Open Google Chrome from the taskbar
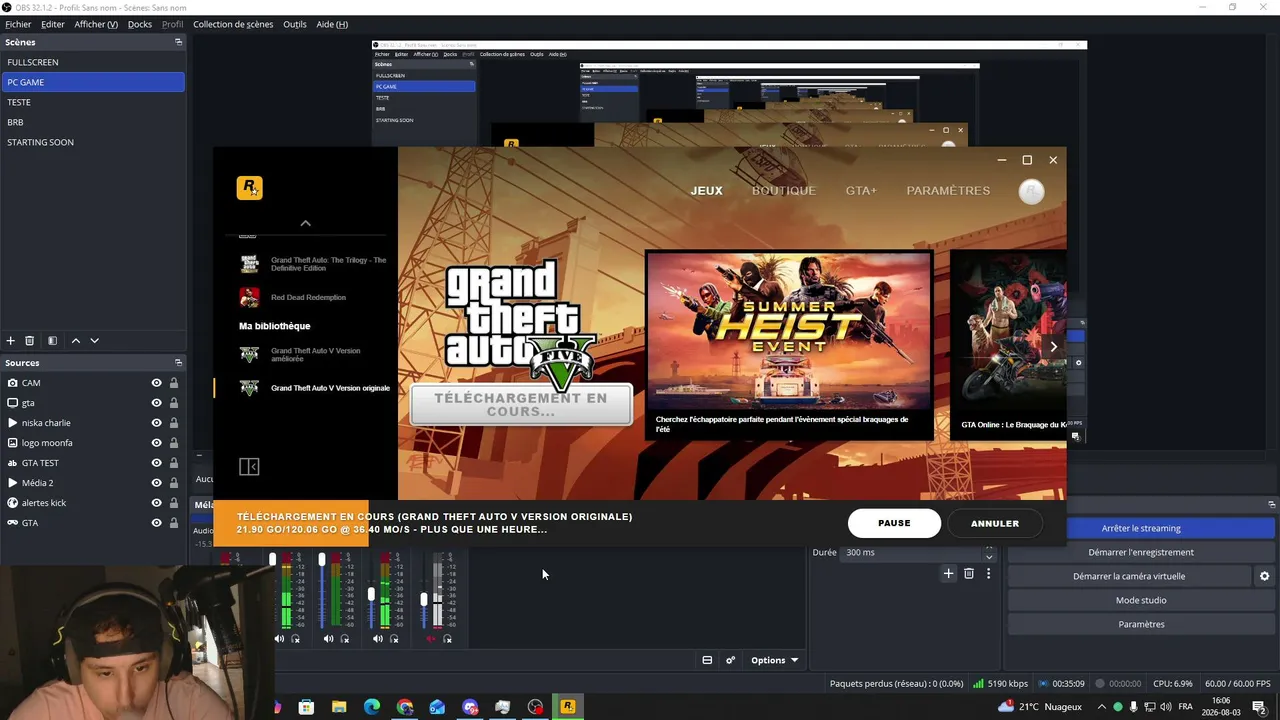1280x720 pixels. [404, 707]
